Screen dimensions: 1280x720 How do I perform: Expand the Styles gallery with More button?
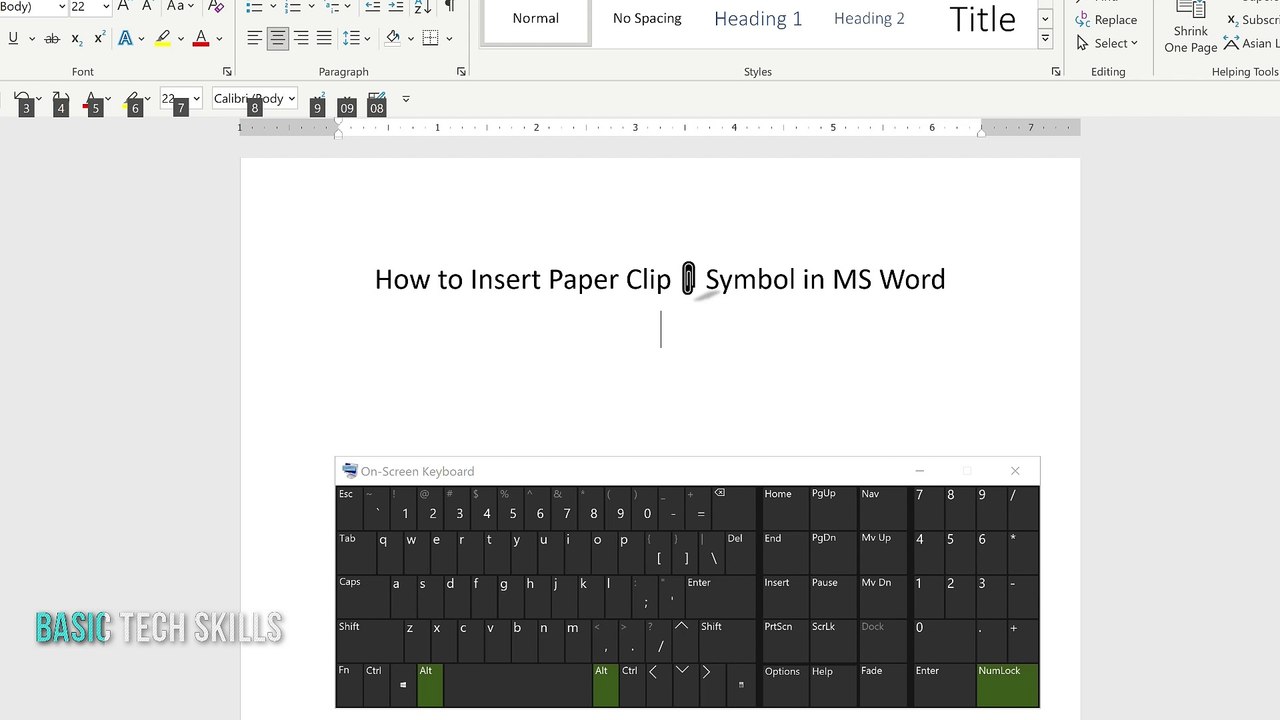tap(1045, 39)
